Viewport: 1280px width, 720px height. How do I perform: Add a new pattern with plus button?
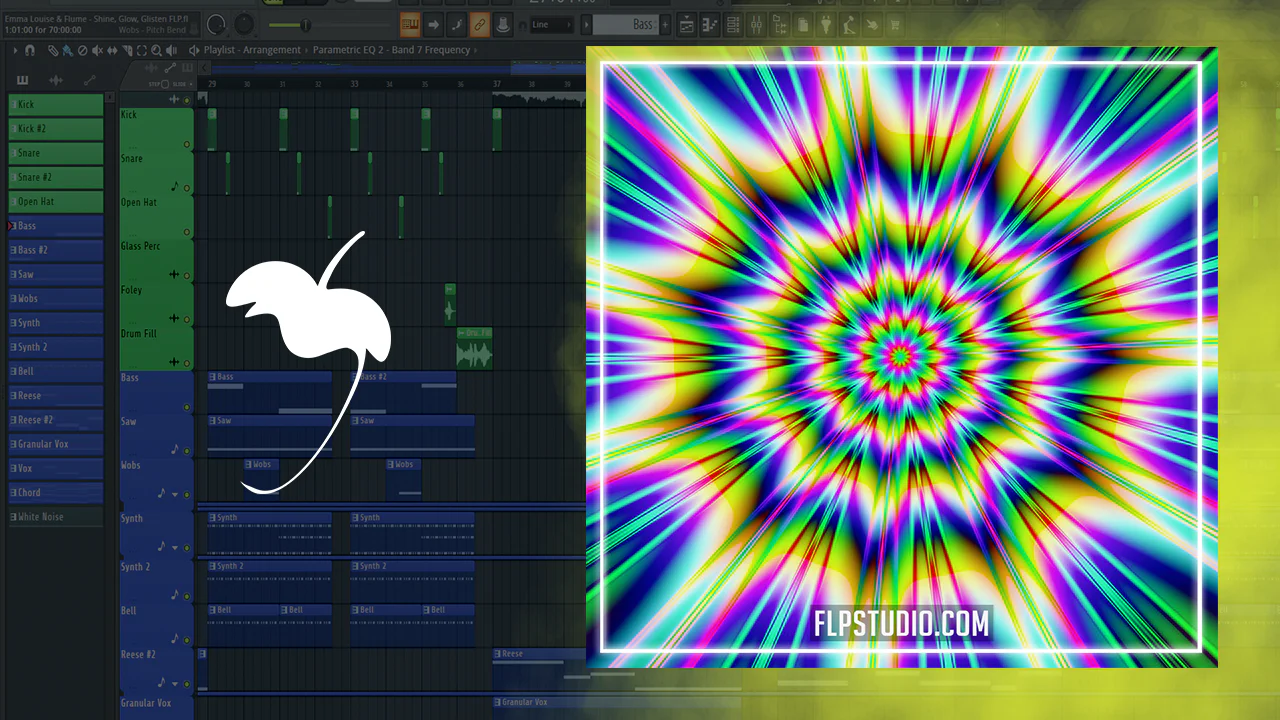click(665, 24)
